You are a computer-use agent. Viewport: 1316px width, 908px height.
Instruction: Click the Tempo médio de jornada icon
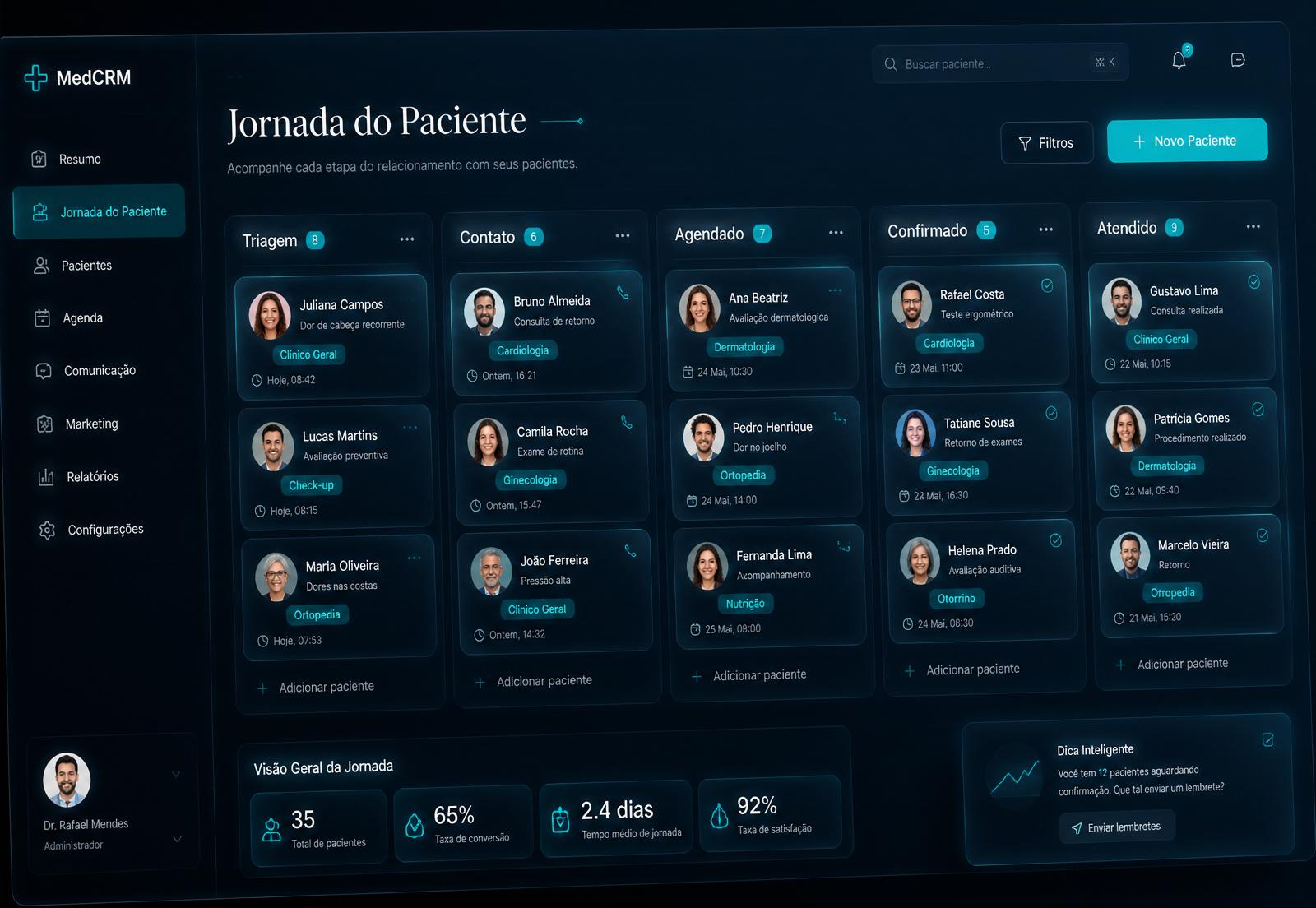(x=560, y=819)
